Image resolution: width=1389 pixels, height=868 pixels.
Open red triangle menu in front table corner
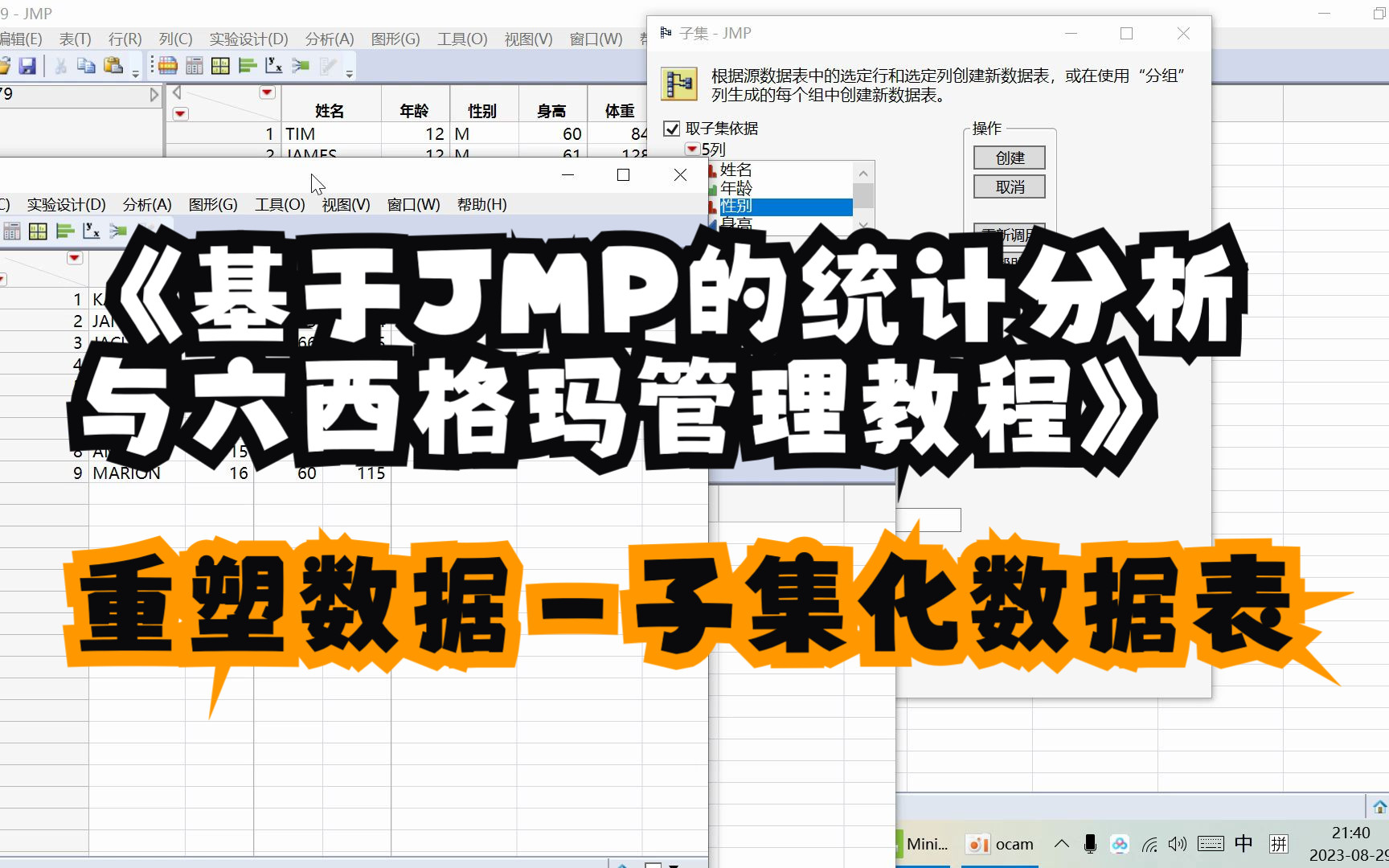[75, 258]
